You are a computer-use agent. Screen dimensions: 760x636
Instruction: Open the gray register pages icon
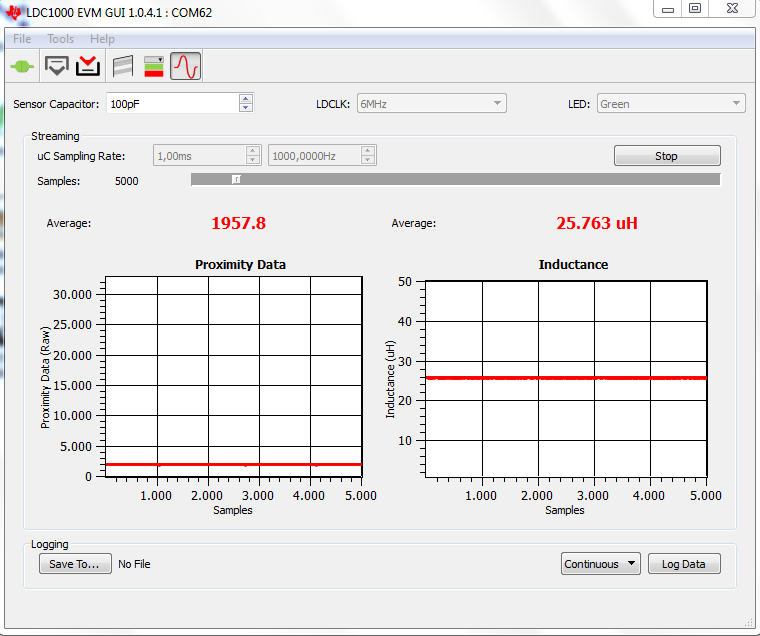click(x=123, y=66)
